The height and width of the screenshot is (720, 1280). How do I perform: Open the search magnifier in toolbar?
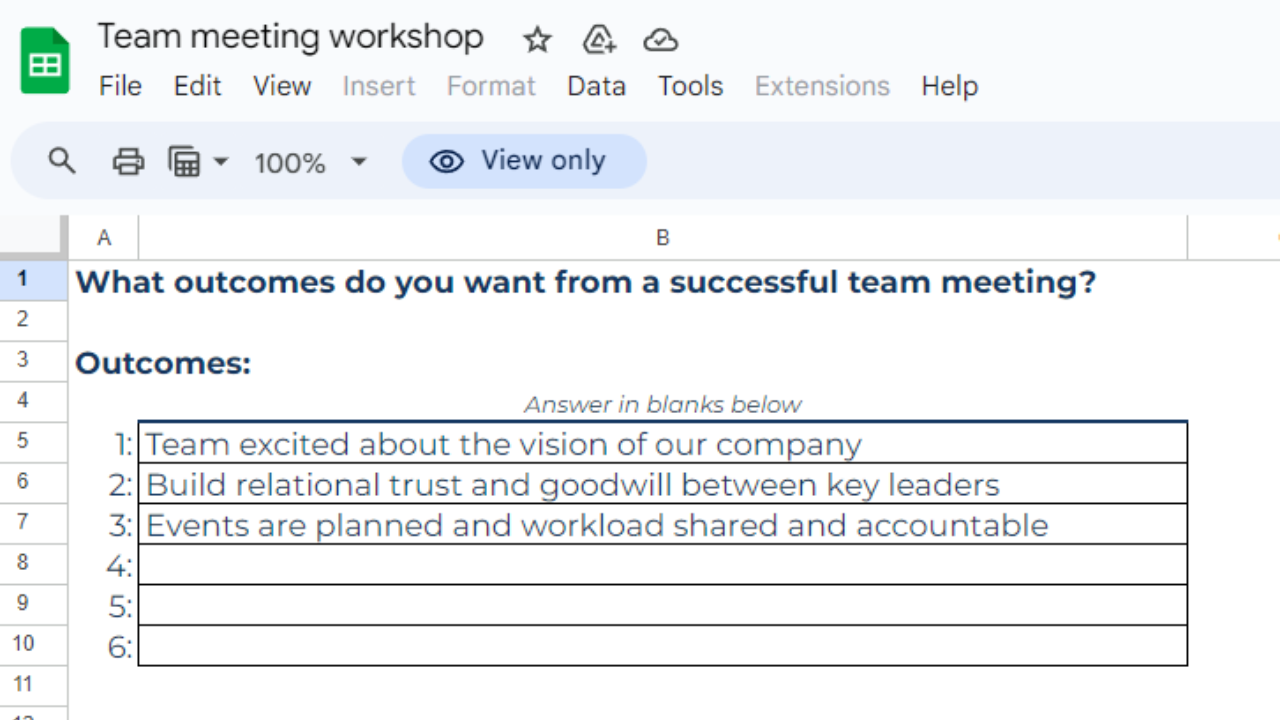(x=62, y=161)
